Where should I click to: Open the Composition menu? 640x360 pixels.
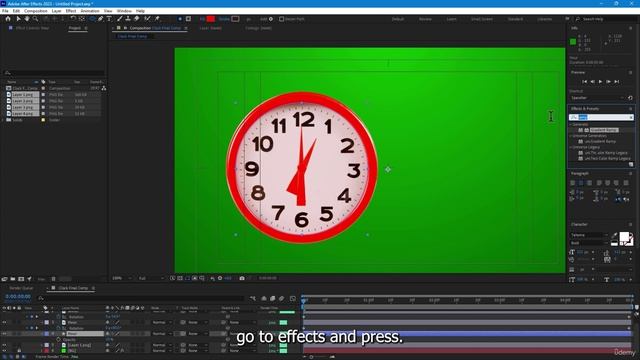tap(36, 11)
